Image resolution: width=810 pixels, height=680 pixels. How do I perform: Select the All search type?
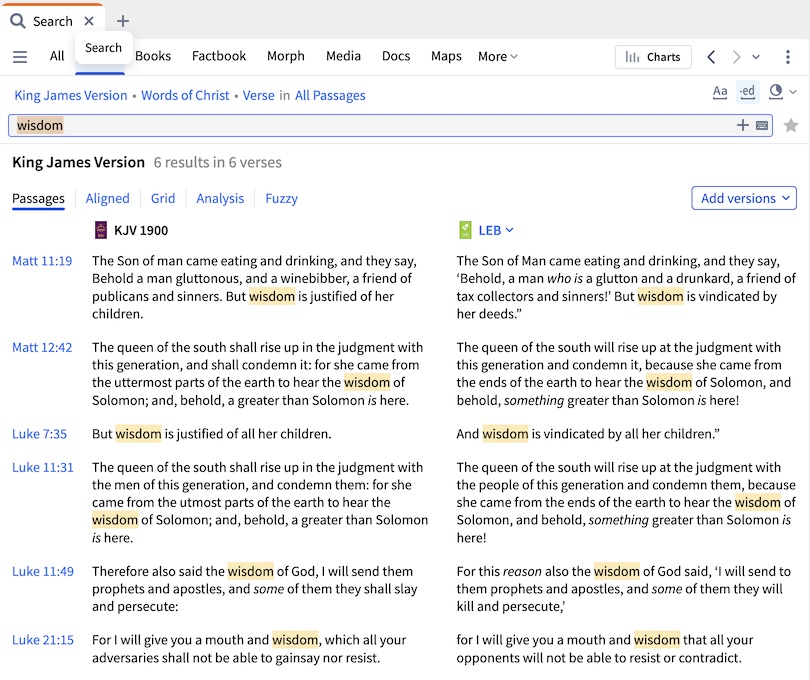click(x=57, y=56)
